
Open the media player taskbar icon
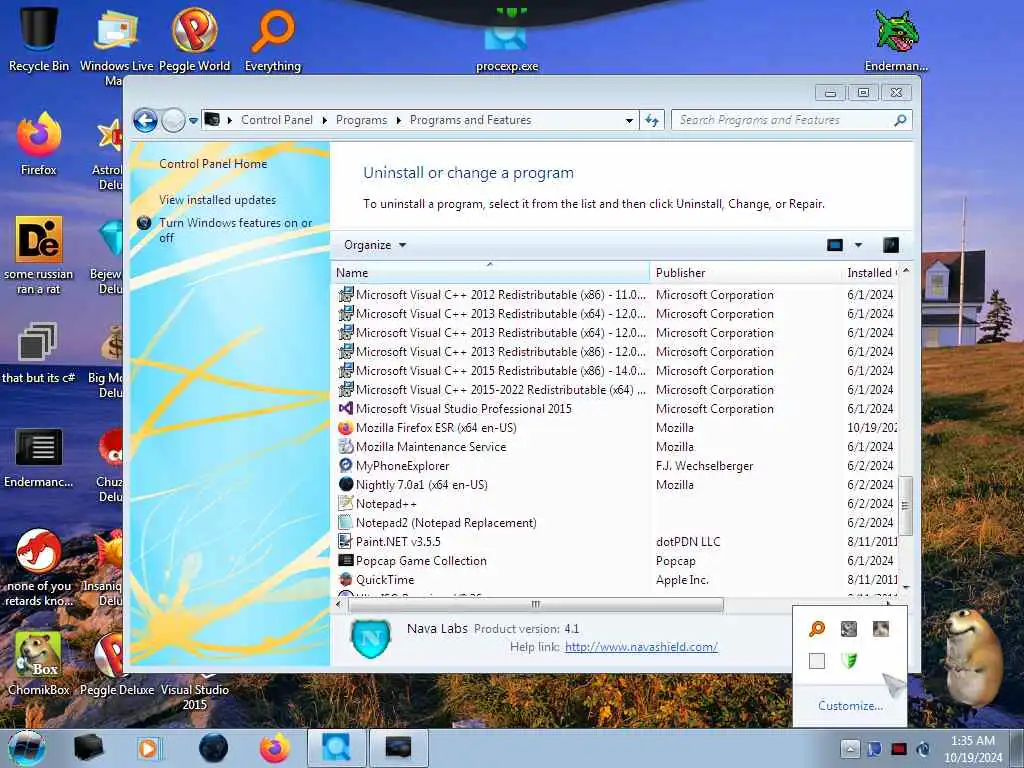click(x=148, y=748)
